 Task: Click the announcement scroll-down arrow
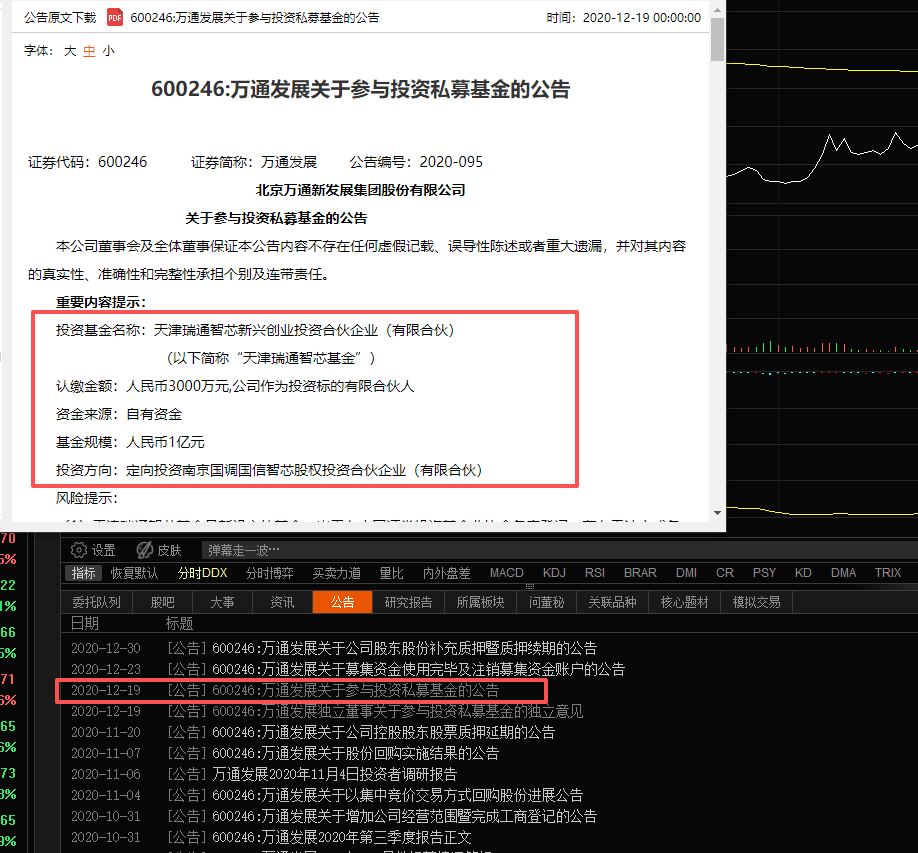717,513
